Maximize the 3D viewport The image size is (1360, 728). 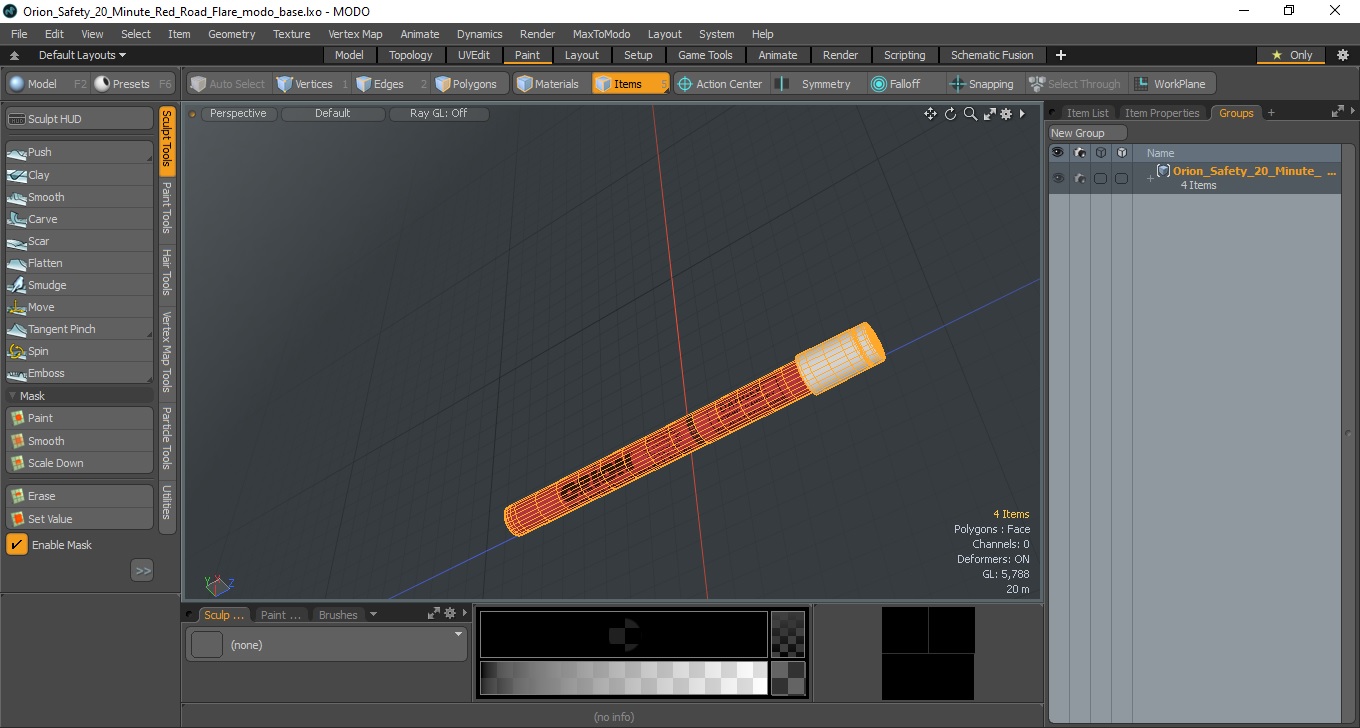point(989,114)
